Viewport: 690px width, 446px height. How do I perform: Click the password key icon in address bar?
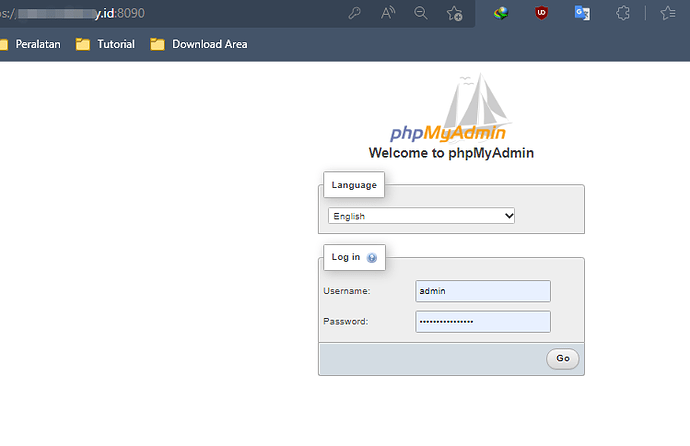[354, 13]
